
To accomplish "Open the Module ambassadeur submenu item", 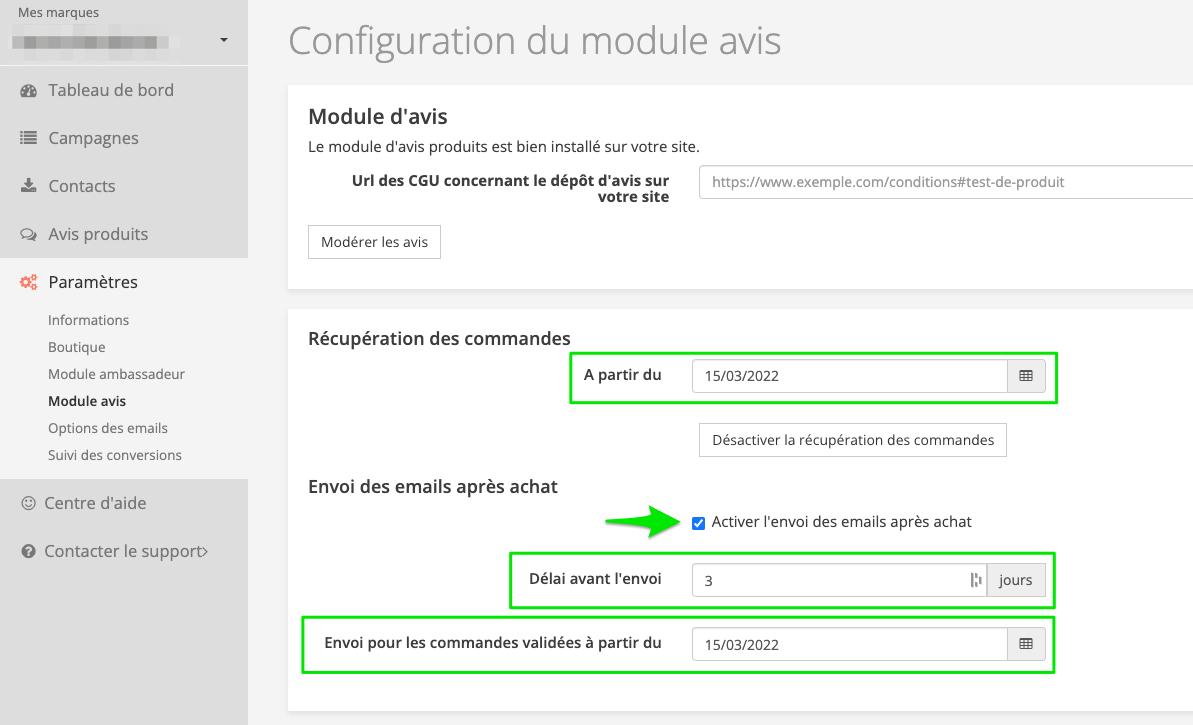I will 116,374.
